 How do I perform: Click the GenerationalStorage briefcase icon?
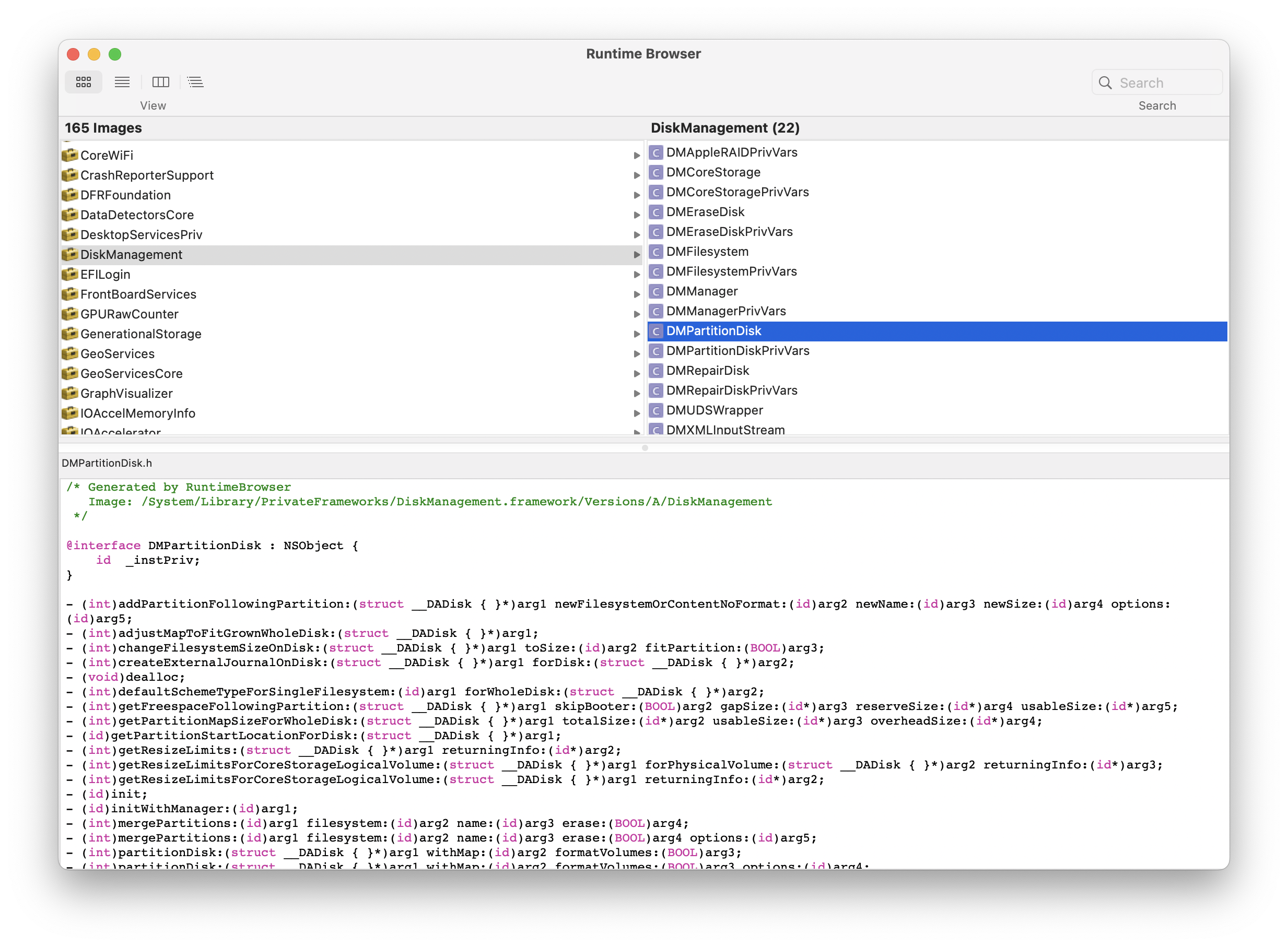click(70, 334)
